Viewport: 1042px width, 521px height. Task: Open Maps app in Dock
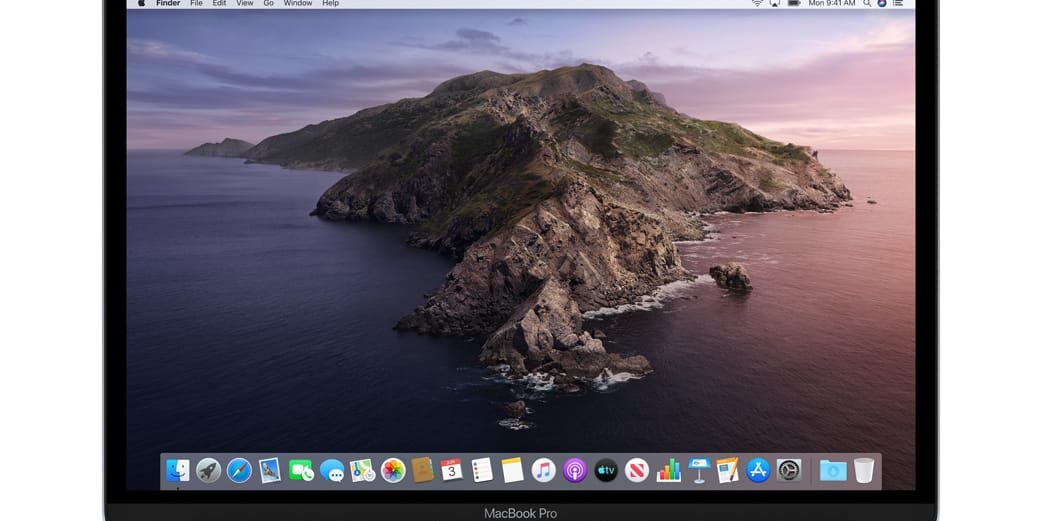click(363, 470)
